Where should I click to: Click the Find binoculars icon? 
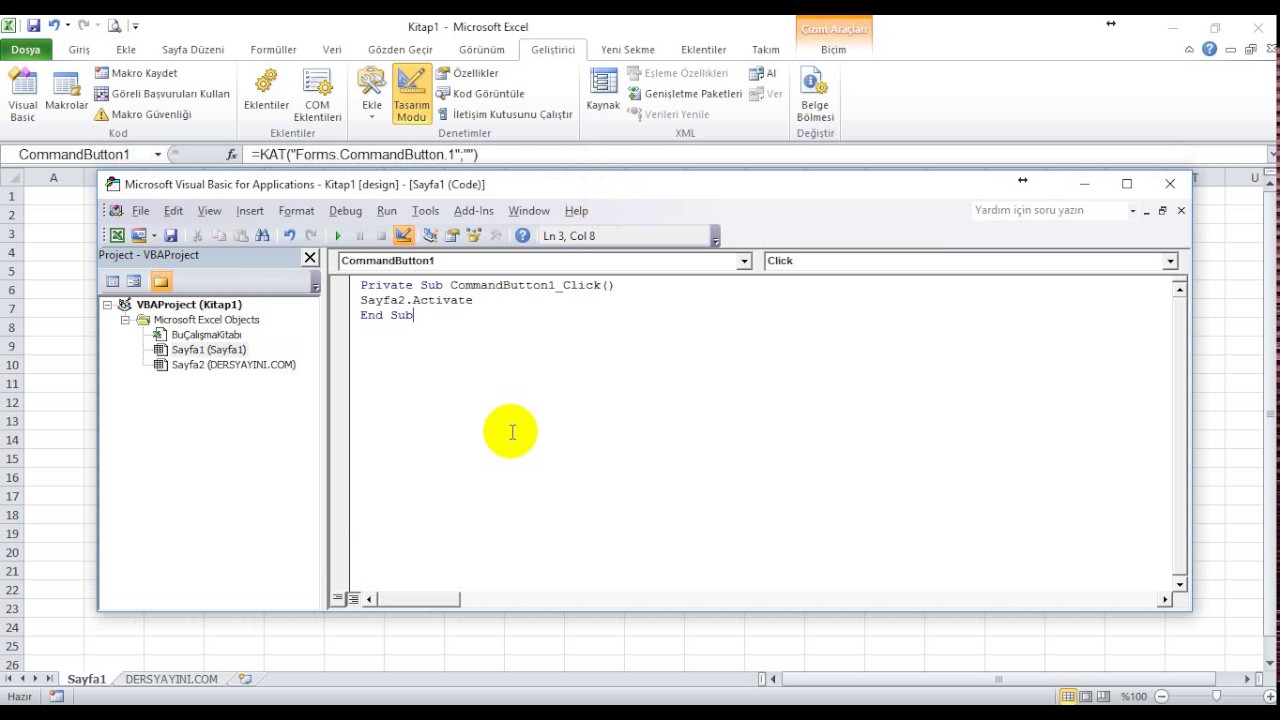(x=262, y=236)
